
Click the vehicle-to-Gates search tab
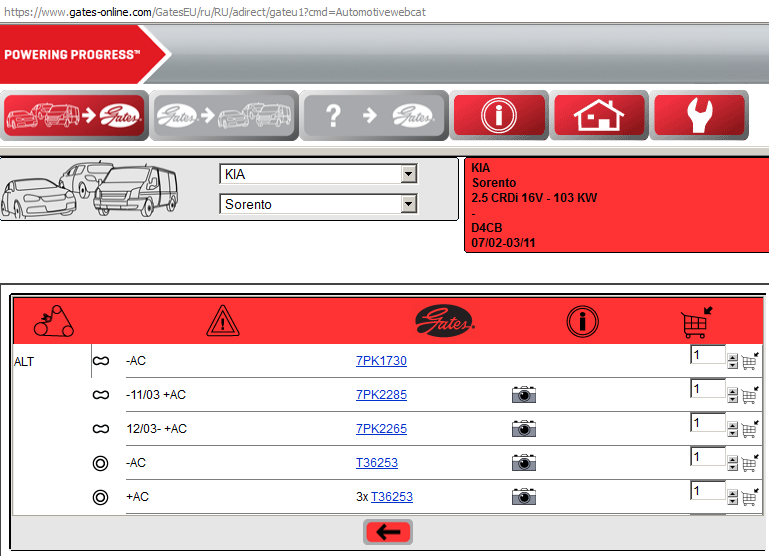pyautogui.click(x=75, y=115)
